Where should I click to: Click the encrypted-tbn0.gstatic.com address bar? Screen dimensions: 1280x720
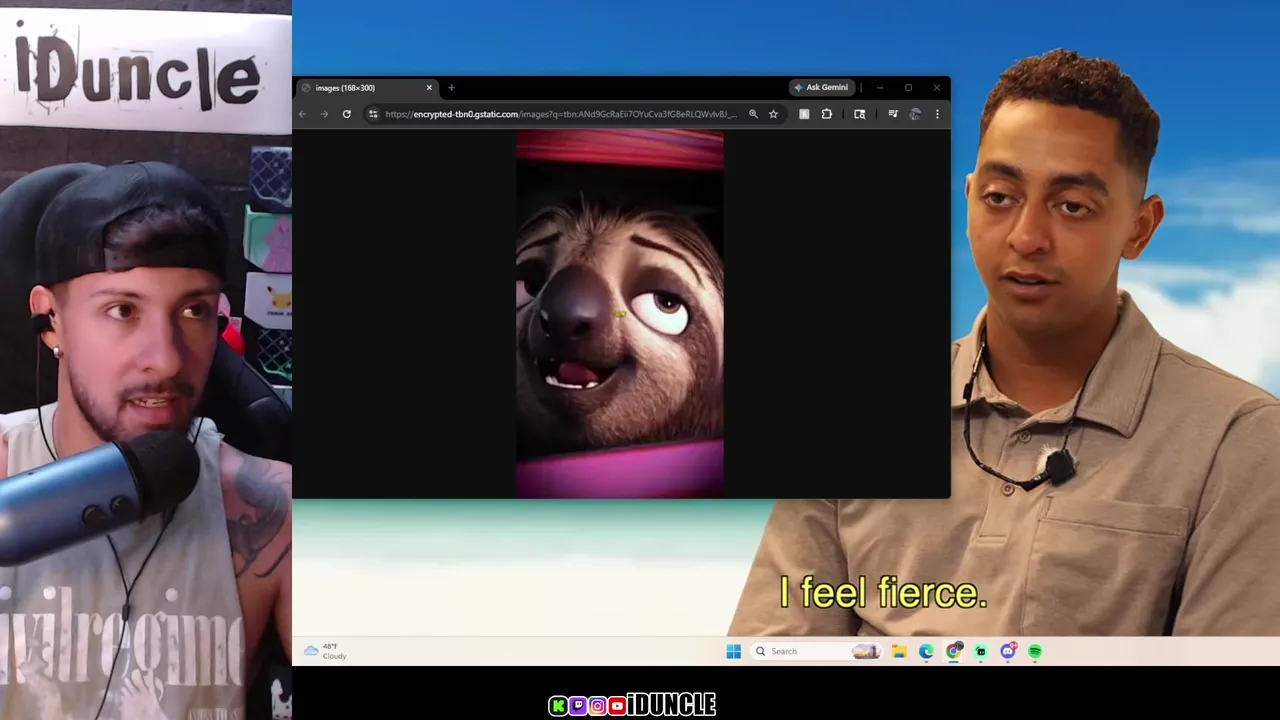[561, 114]
